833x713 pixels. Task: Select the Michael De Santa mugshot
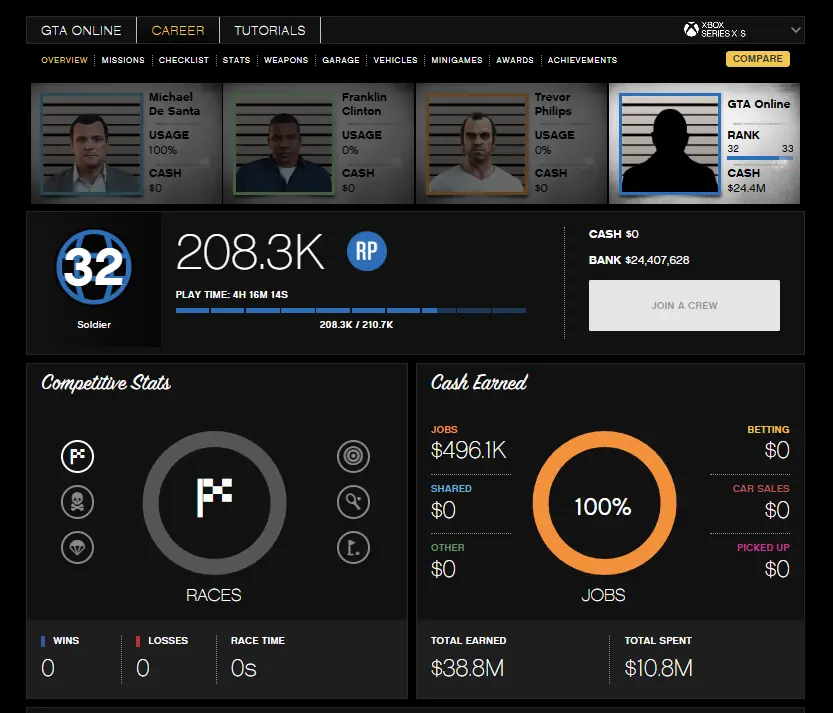click(x=91, y=143)
